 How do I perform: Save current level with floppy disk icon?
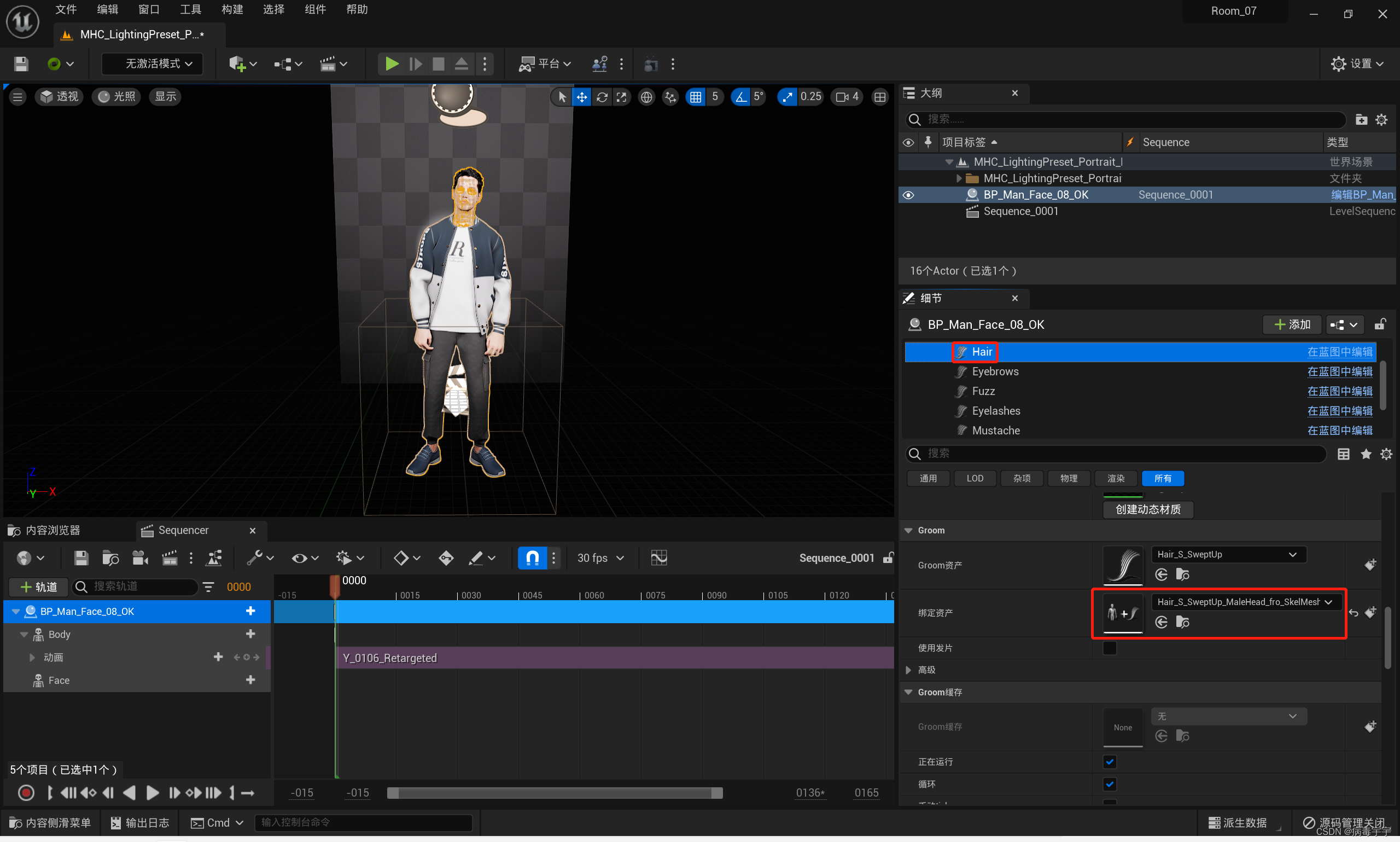pyautogui.click(x=21, y=63)
